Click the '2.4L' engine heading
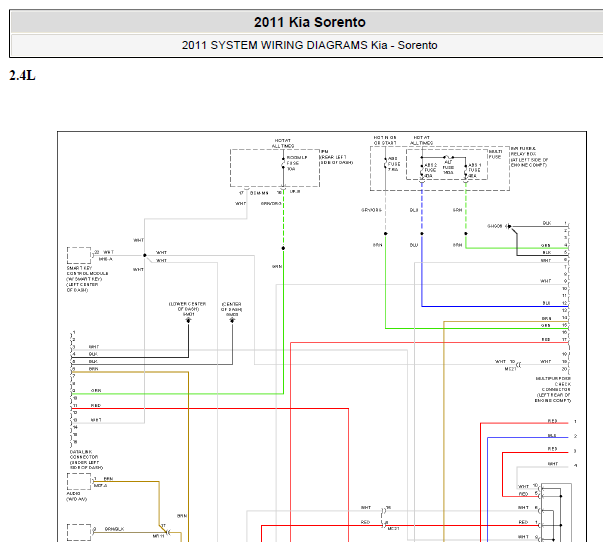 point(22,75)
